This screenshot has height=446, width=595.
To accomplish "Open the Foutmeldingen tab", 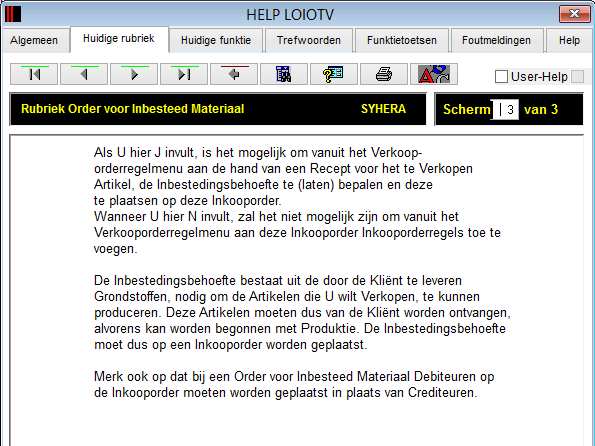I will point(496,40).
